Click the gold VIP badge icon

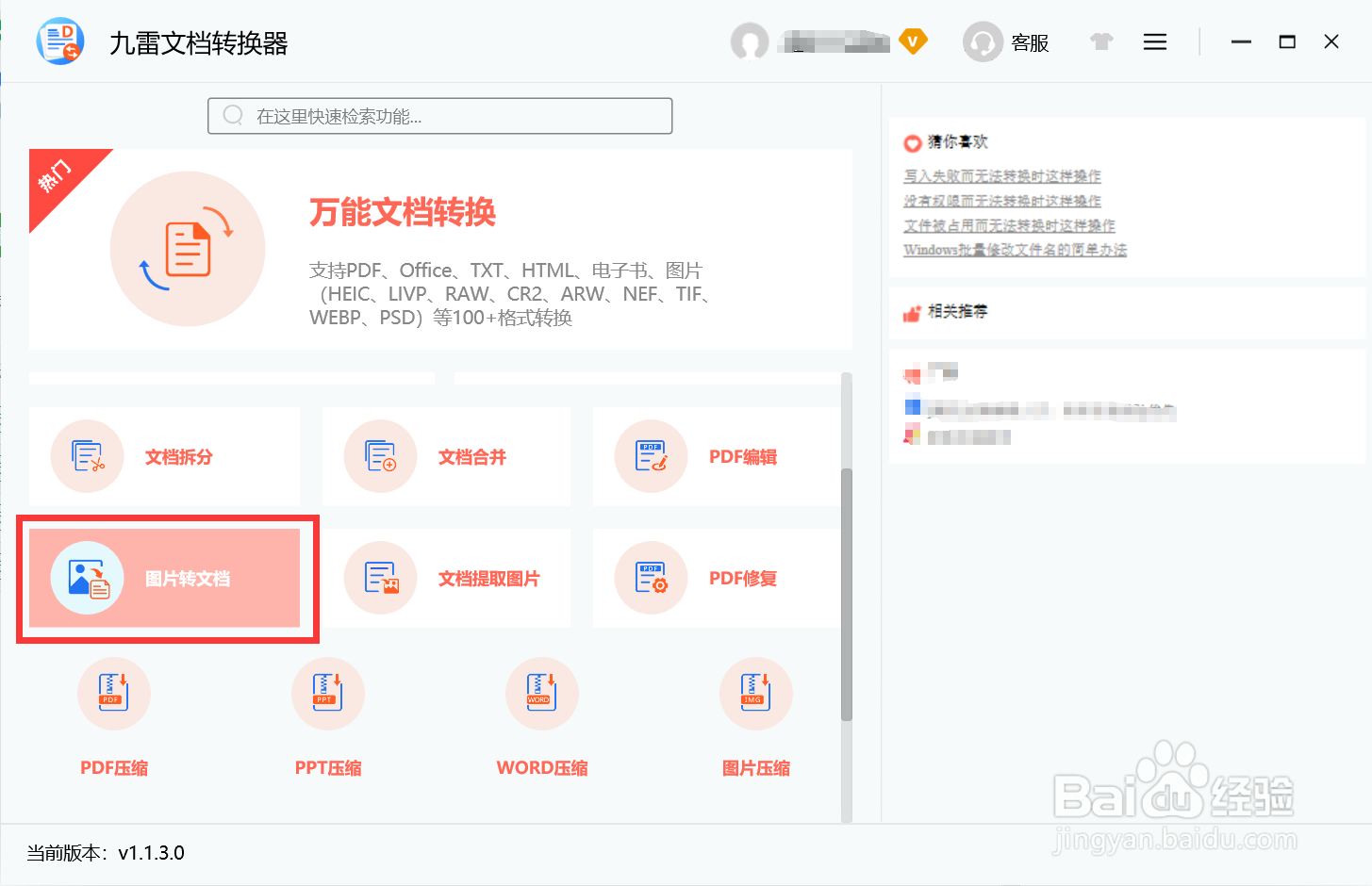point(913,41)
